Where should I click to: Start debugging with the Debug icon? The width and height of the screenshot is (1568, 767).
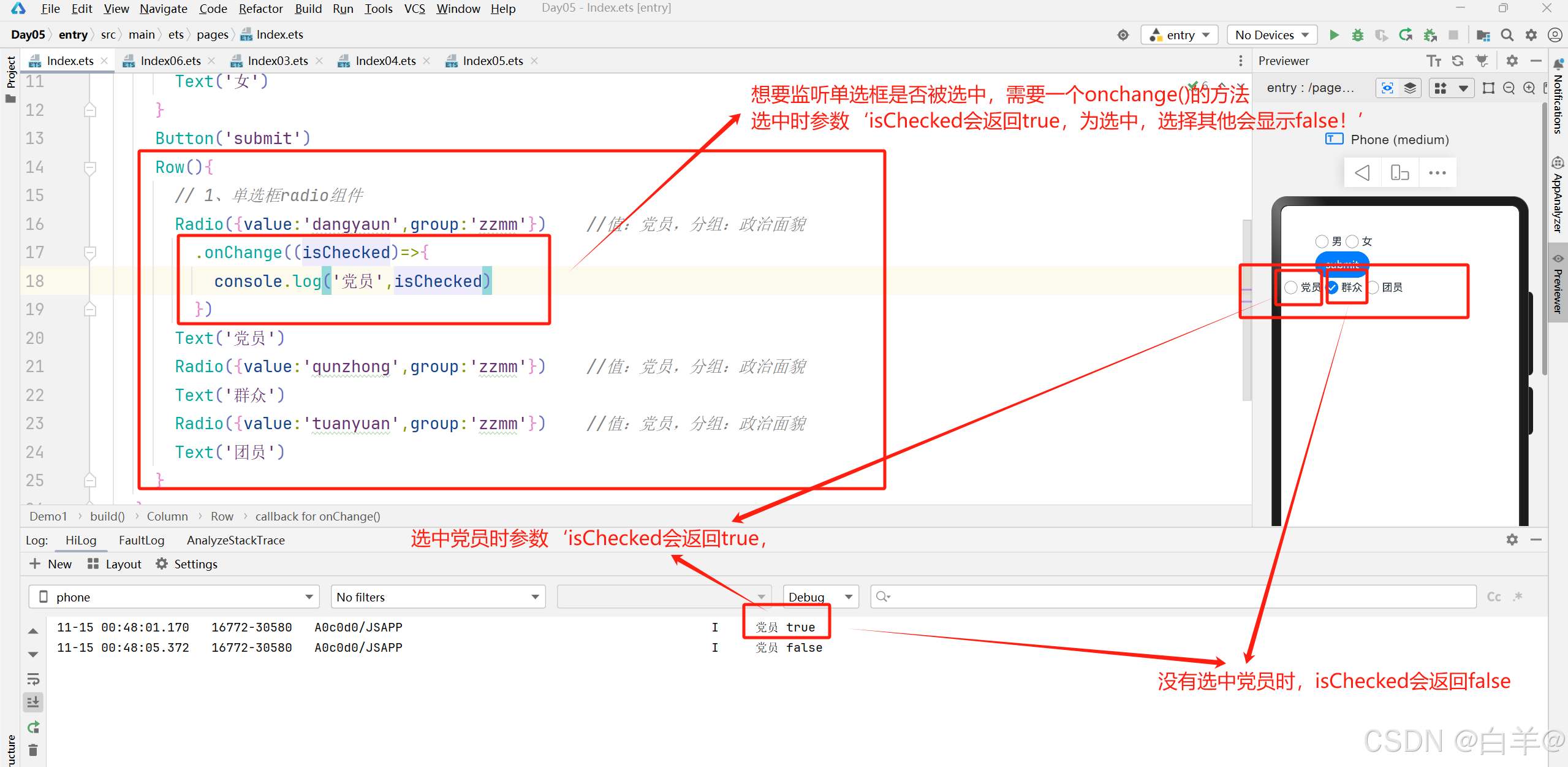(1357, 34)
